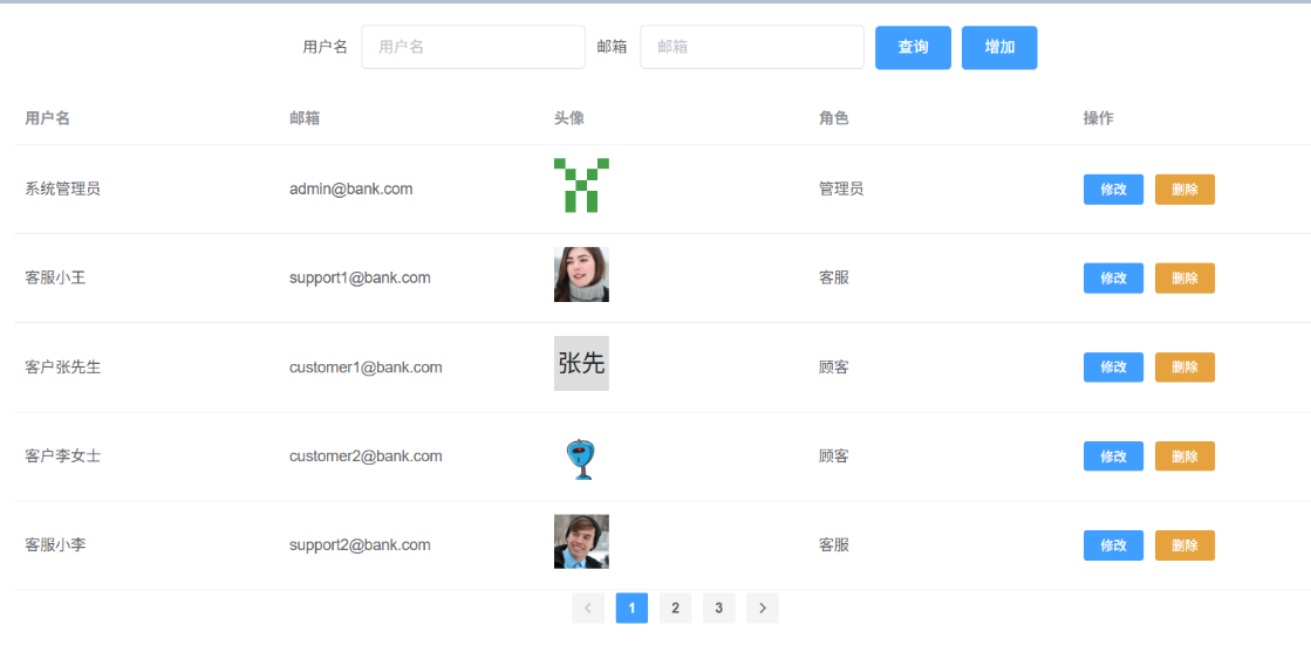Click the gray 张先 text avatar
The image size is (1311, 659).
pyautogui.click(x=581, y=363)
